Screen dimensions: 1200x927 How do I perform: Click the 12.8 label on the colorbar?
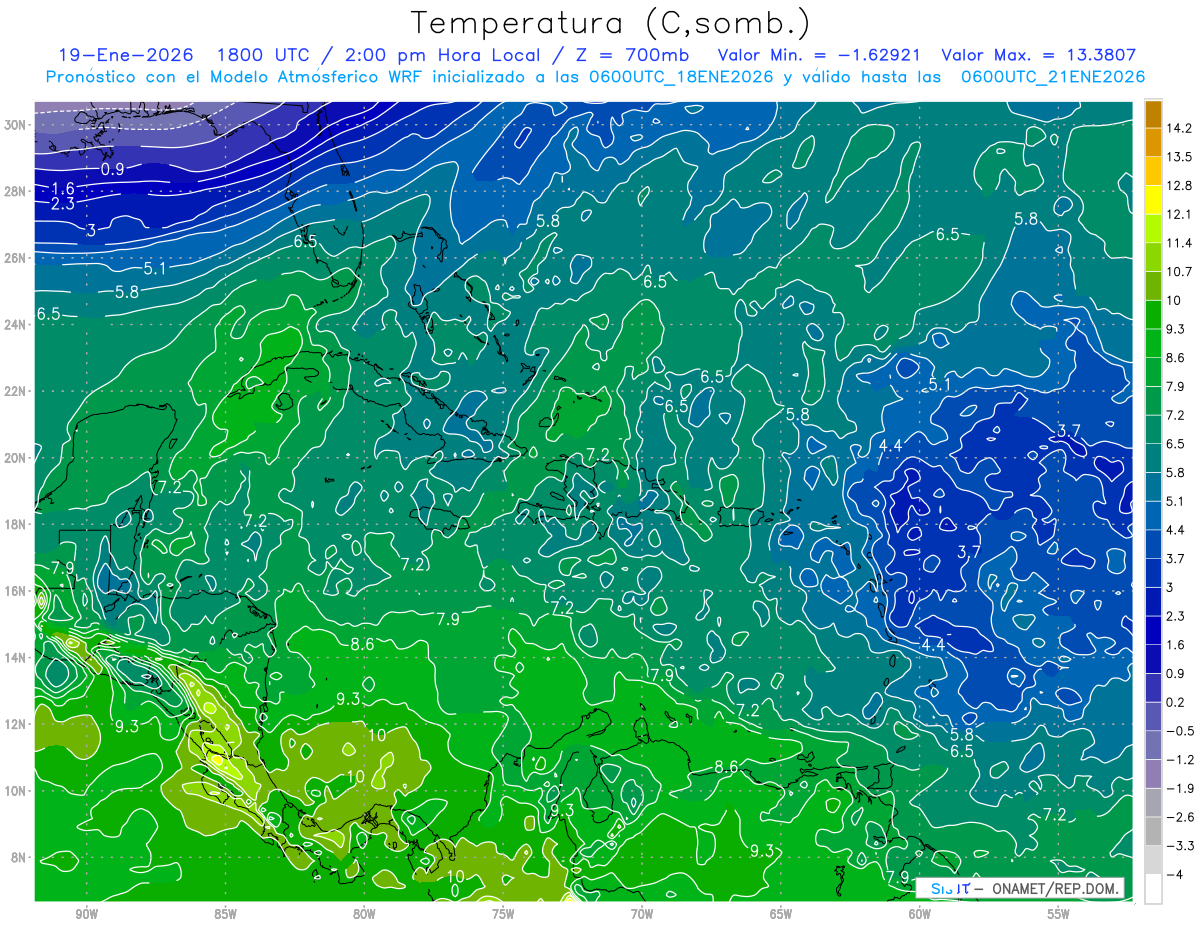point(1177,186)
